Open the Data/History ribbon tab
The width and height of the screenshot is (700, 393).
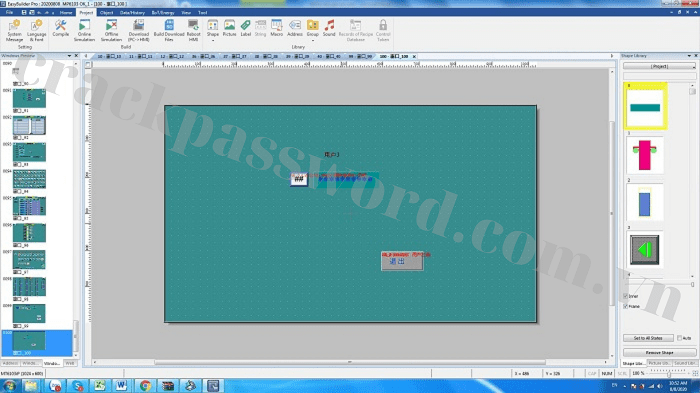pyautogui.click(x=132, y=13)
